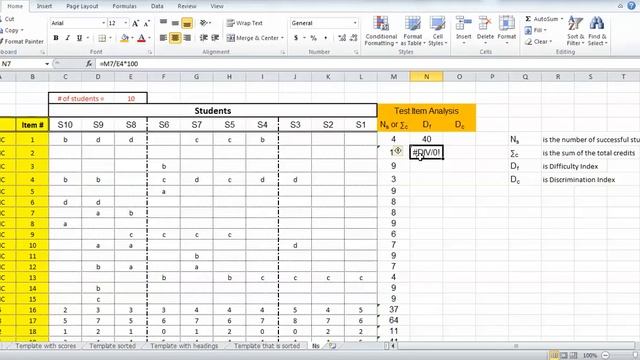Toggle Bold formatting
This screenshot has width=640, height=360.
[x=56, y=38]
